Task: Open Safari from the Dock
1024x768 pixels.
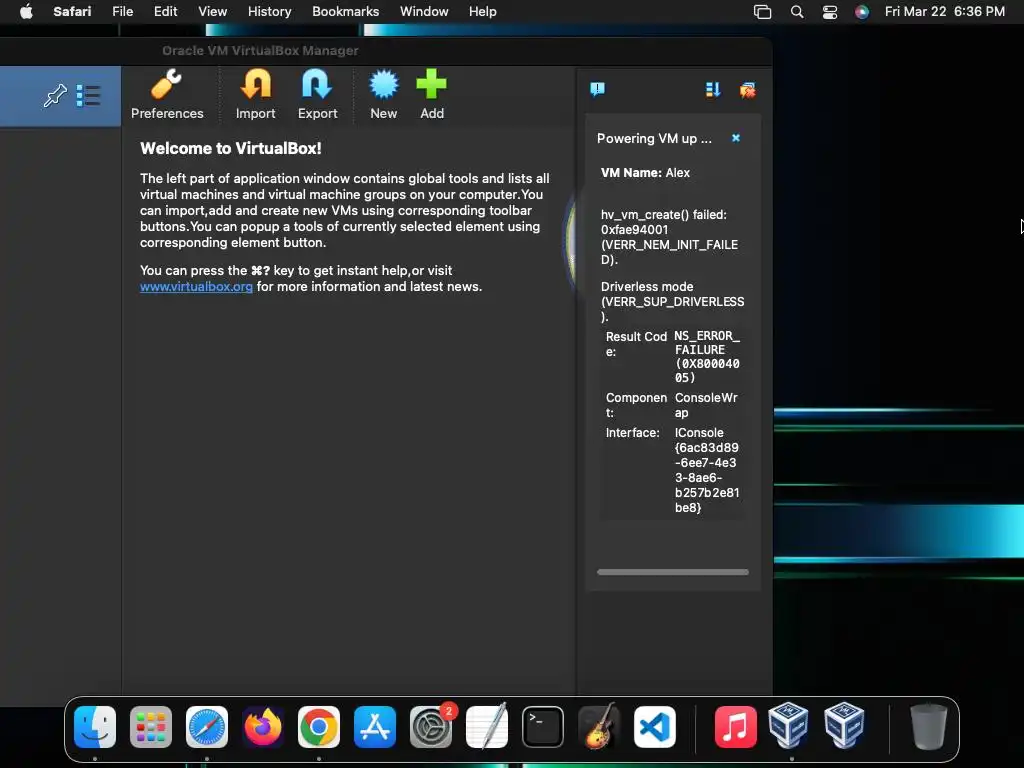Action: [x=207, y=727]
